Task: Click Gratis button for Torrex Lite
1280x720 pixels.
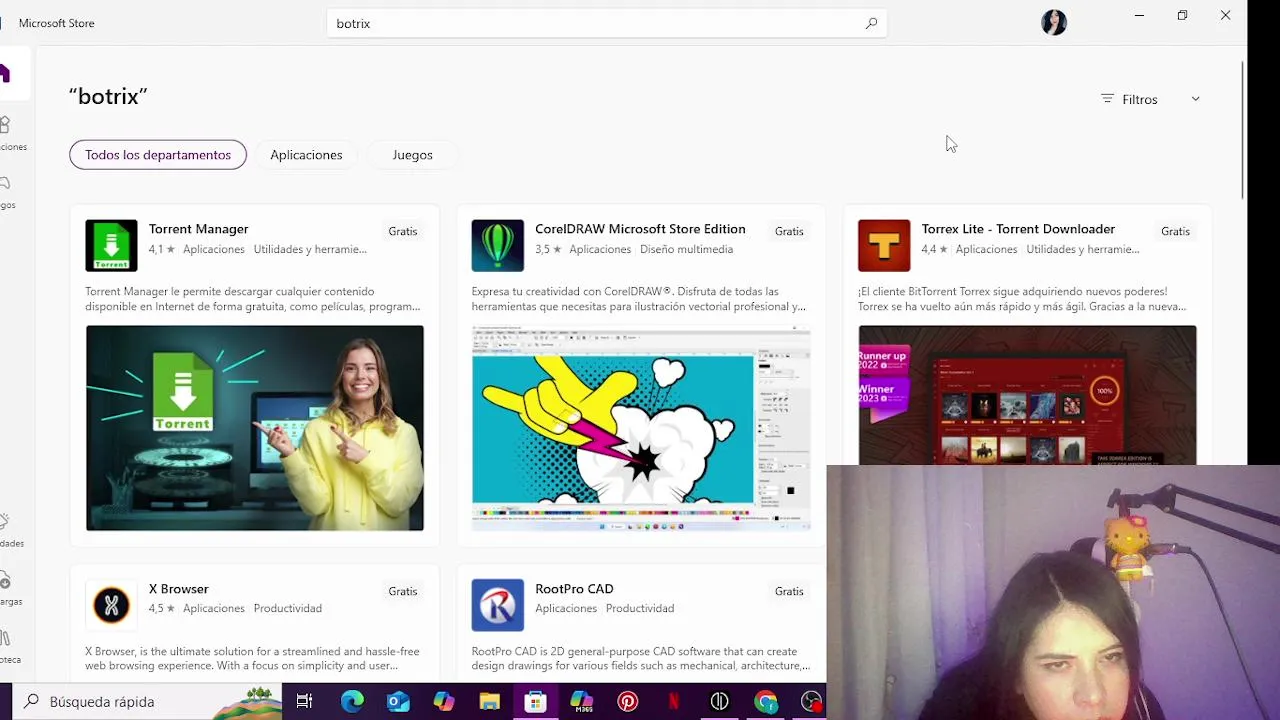Action: [x=1175, y=231]
